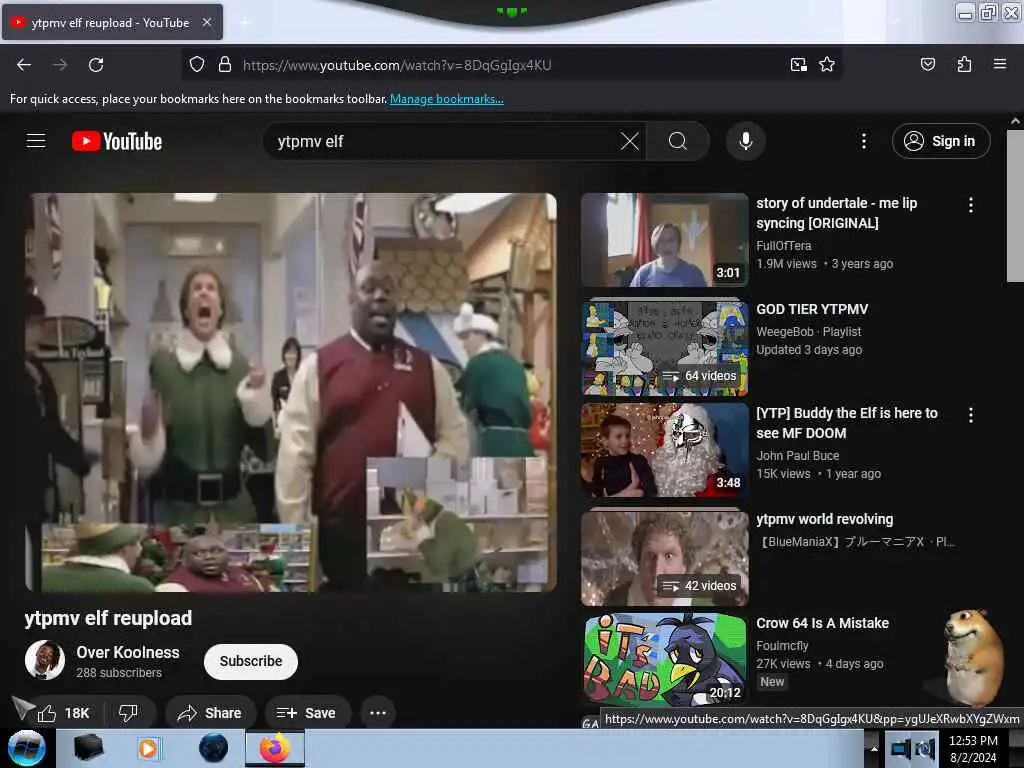Open the GOD TIER YTPMV playlist thumbnail

665,347
